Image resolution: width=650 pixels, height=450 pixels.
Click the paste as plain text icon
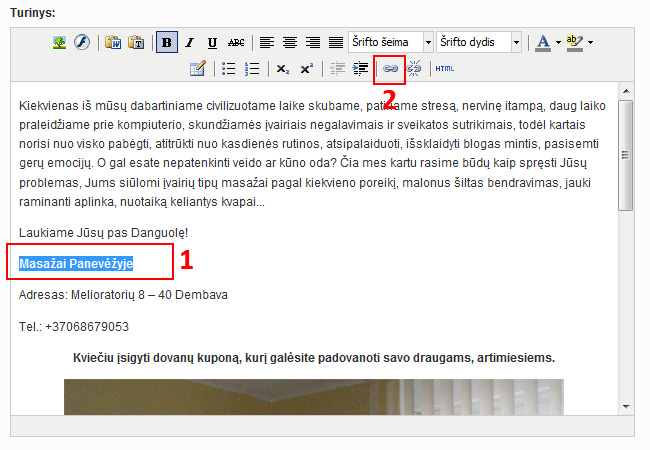point(136,42)
